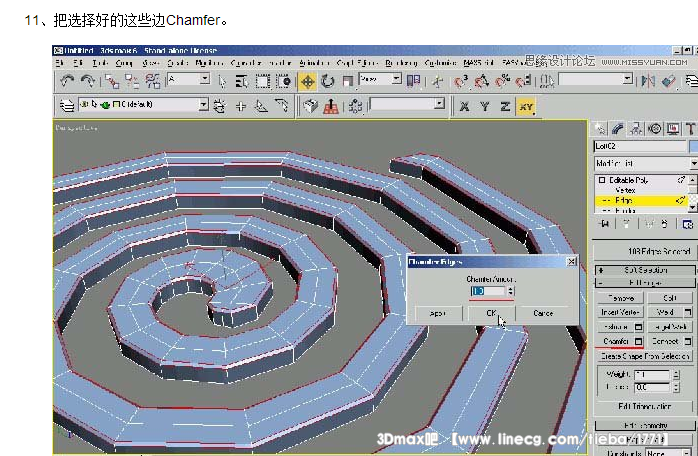Switch to the Modify command panel tab
698x456 pixels.
[x=618, y=129]
